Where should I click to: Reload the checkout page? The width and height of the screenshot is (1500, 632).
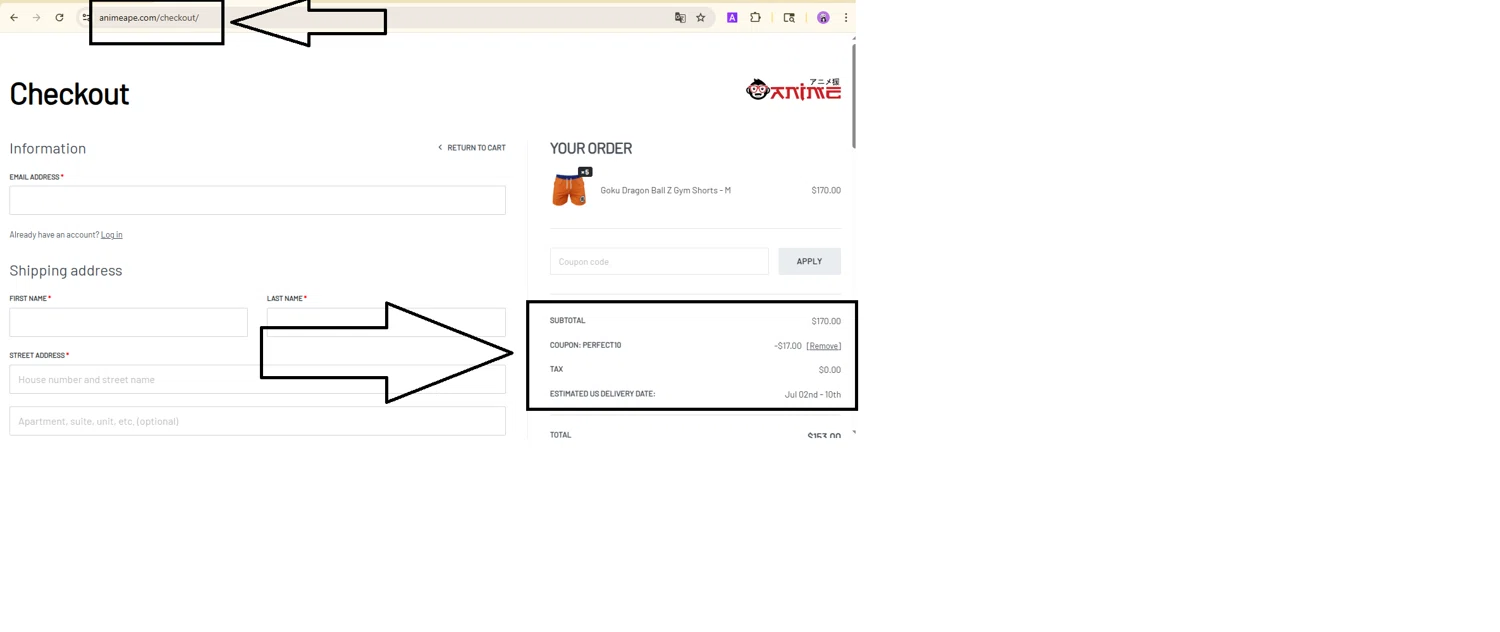tap(59, 17)
